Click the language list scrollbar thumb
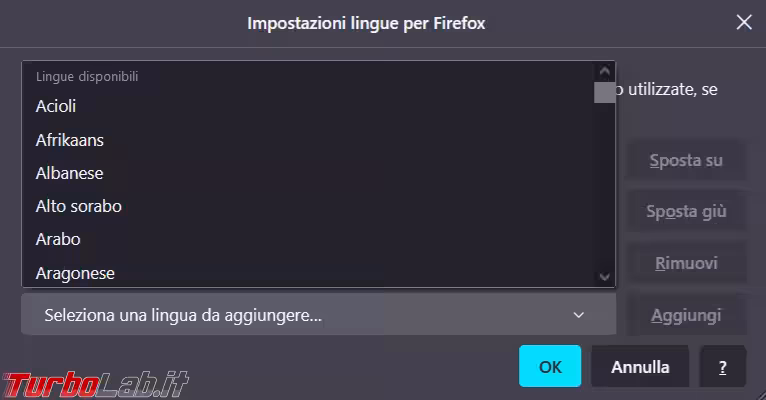766x400 pixels. click(604, 93)
